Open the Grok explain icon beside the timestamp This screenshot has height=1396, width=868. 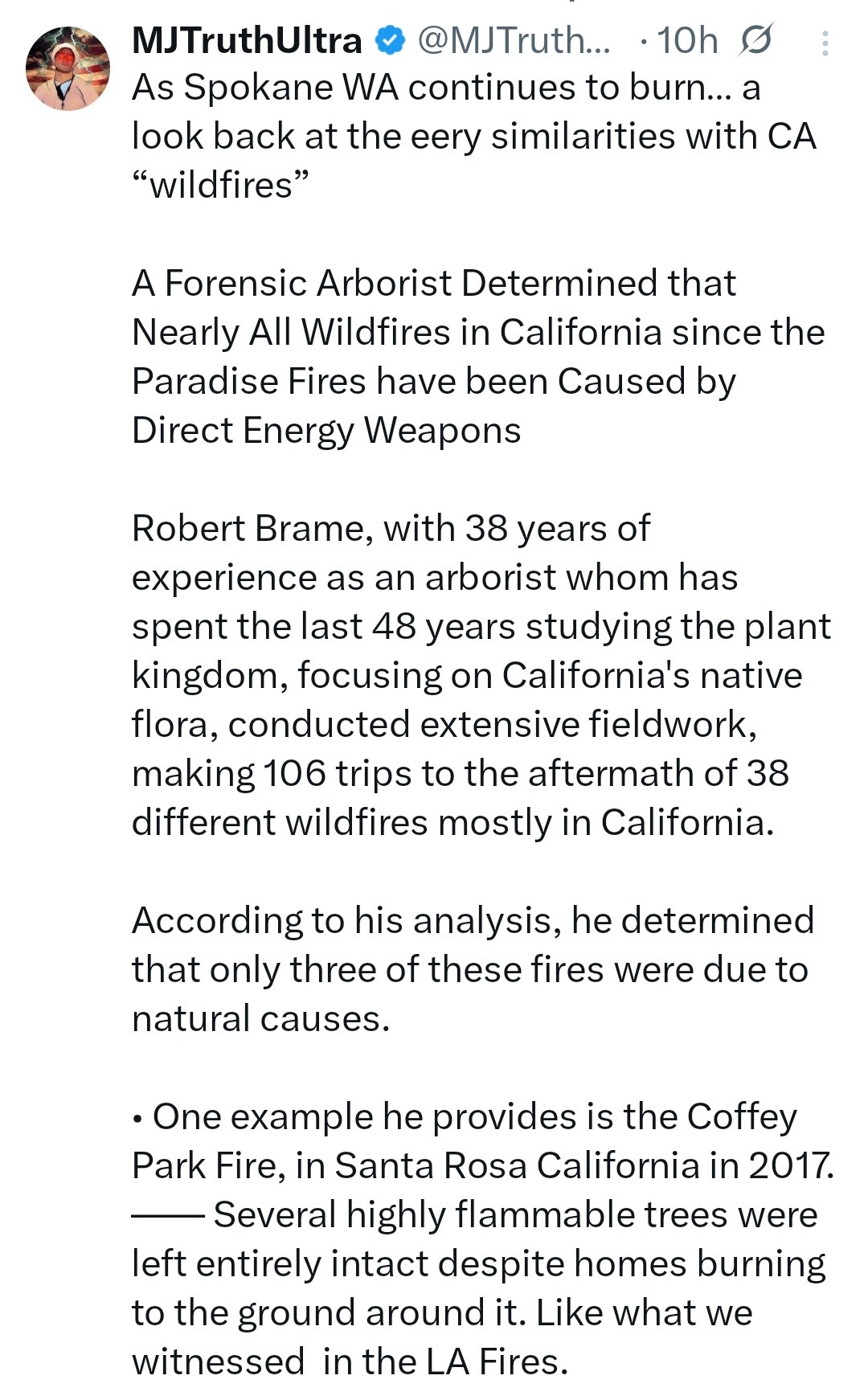coord(755,40)
